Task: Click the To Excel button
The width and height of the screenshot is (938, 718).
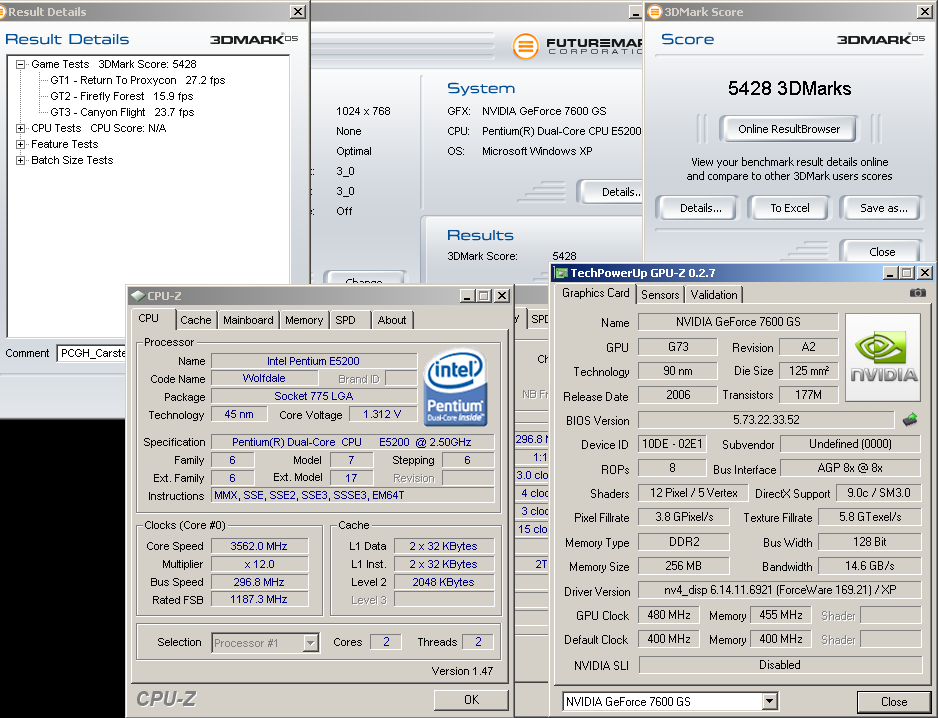Action: (790, 208)
